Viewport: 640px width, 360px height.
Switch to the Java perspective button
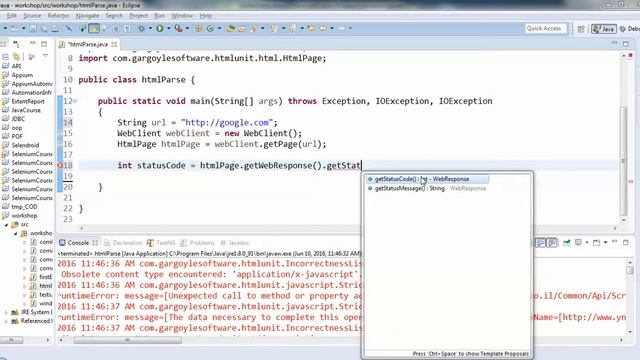coord(604,29)
